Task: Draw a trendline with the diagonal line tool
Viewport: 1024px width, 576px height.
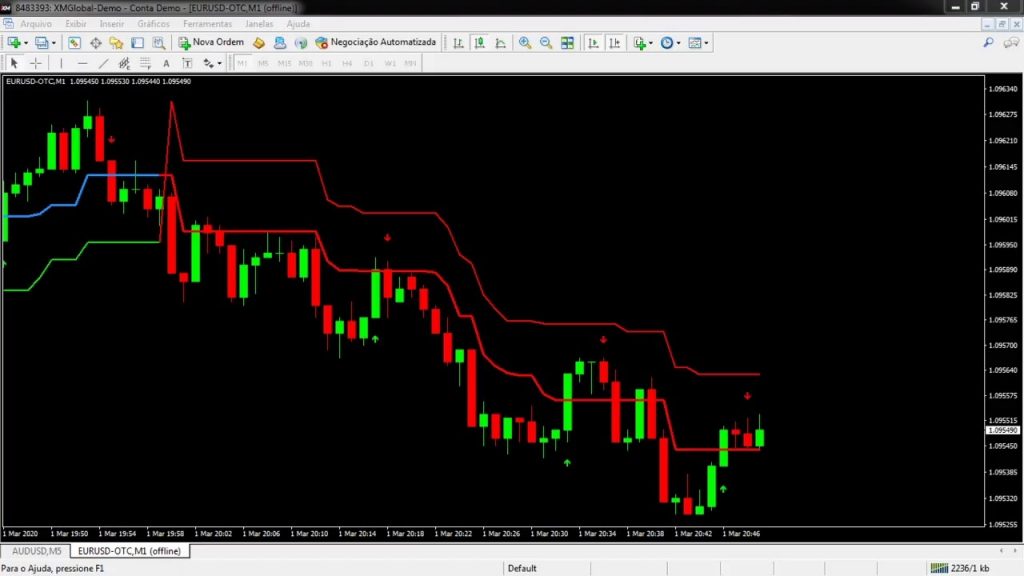Action: 104,63
